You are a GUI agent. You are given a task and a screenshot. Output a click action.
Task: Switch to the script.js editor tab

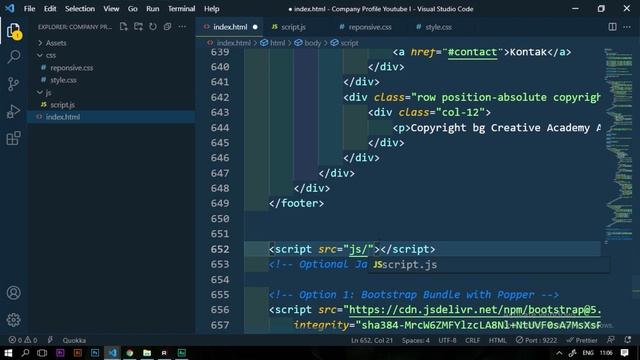(293, 27)
